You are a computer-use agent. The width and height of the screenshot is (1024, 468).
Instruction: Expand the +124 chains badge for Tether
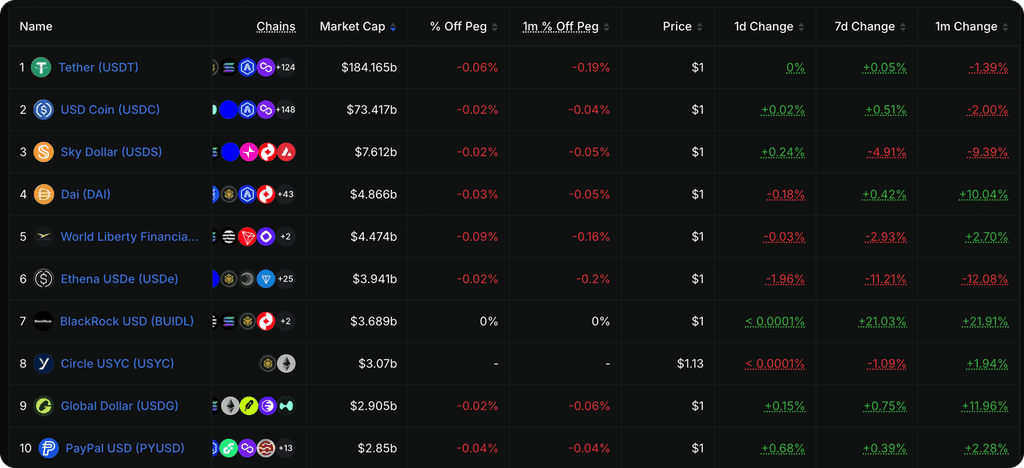tap(286, 67)
